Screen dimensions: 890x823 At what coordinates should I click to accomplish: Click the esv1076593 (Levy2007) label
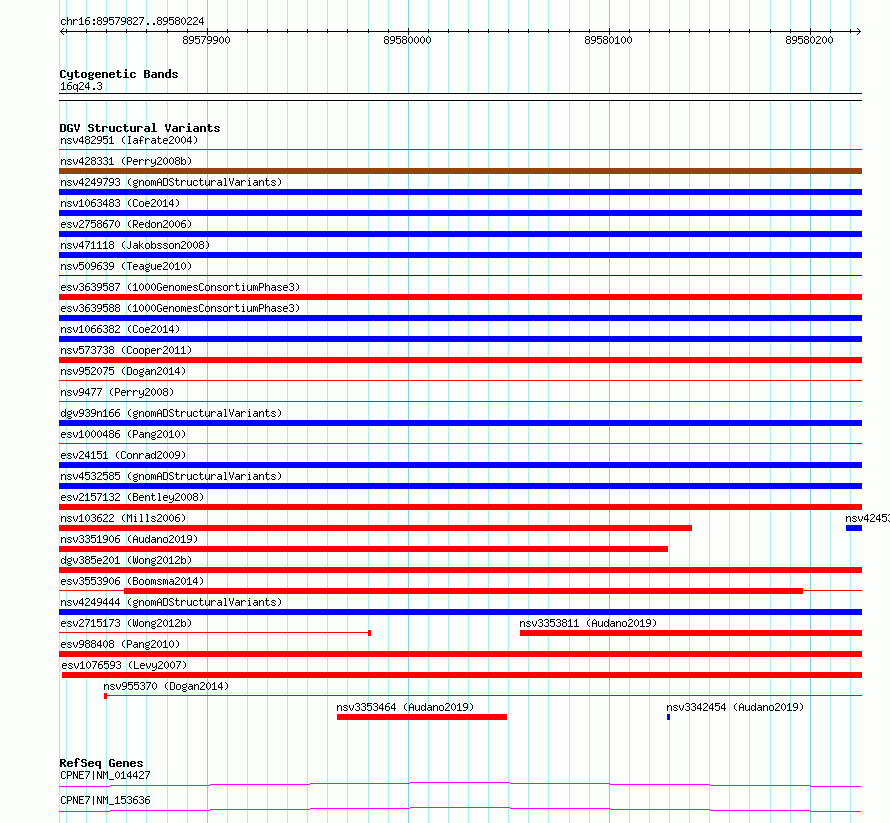pyautogui.click(x=124, y=665)
